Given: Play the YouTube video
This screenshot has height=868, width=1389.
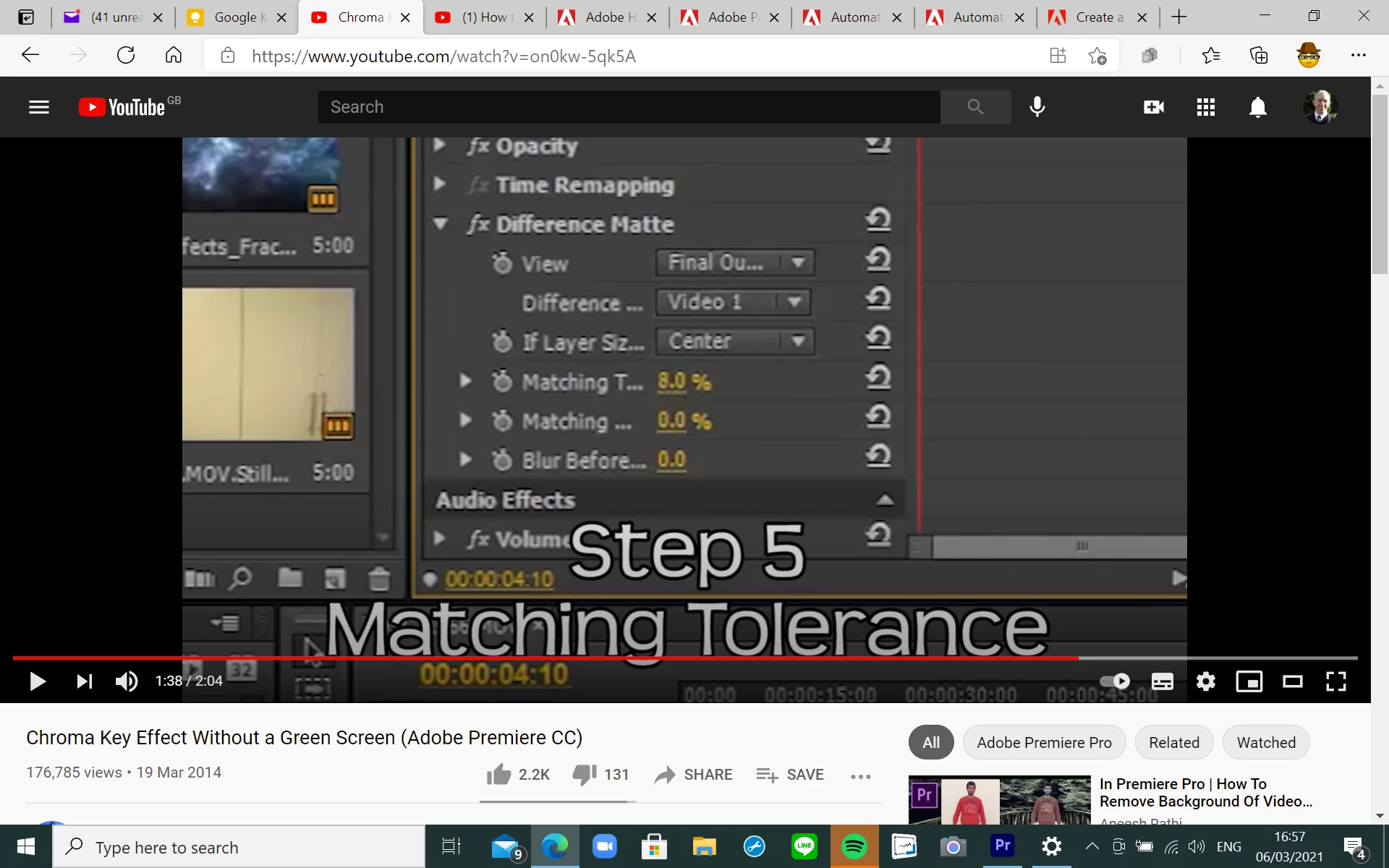Looking at the screenshot, I should 38,681.
